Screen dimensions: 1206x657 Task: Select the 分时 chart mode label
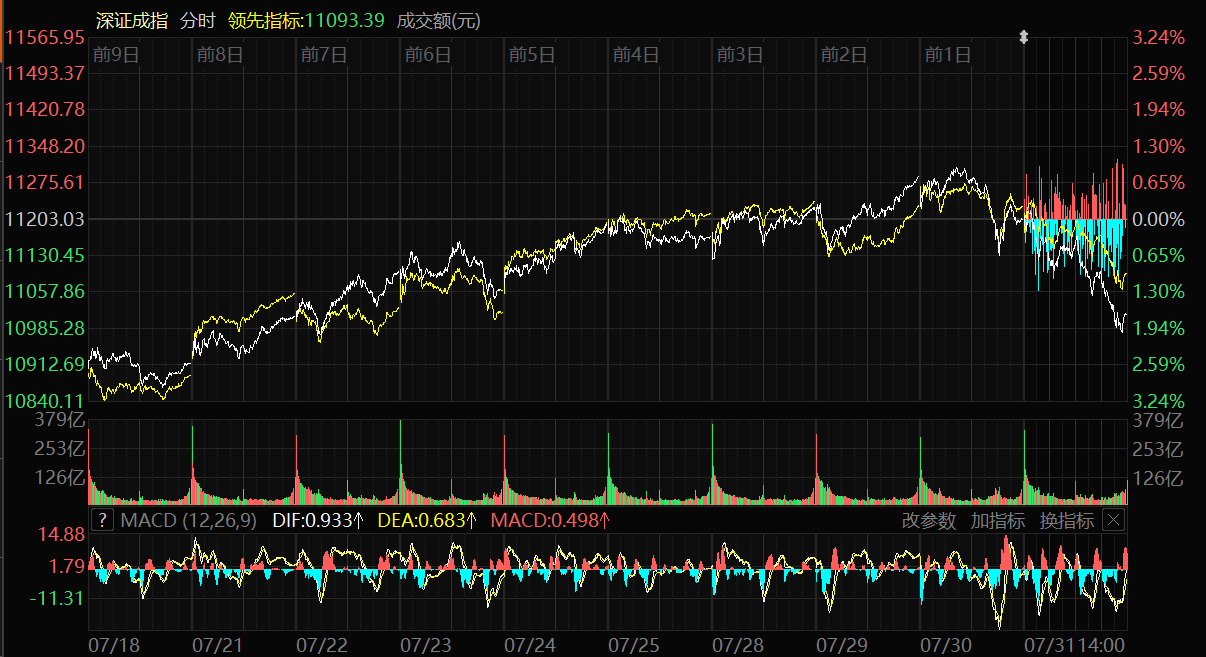click(199, 20)
